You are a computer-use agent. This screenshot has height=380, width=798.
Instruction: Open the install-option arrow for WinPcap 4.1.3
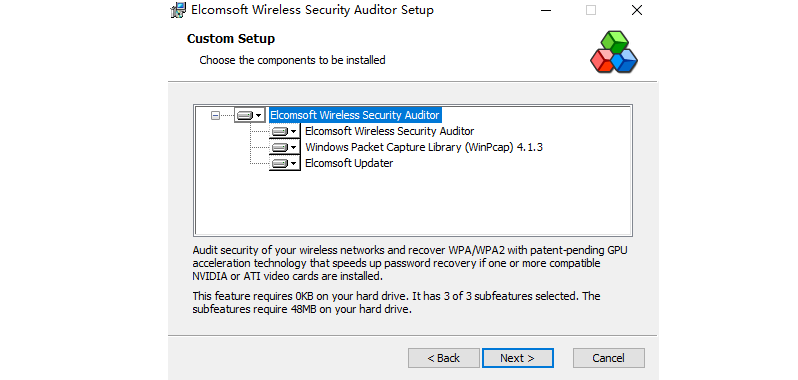[x=293, y=149]
